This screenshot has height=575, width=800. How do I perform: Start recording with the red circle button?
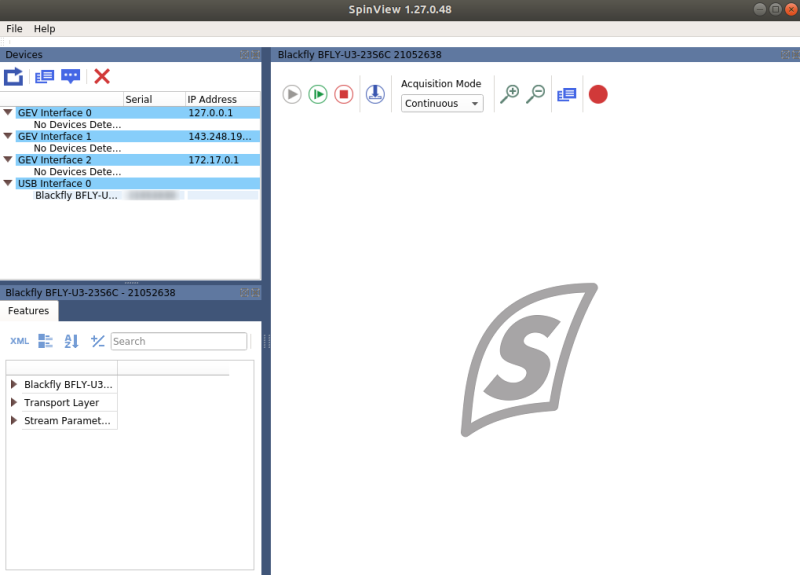598,94
